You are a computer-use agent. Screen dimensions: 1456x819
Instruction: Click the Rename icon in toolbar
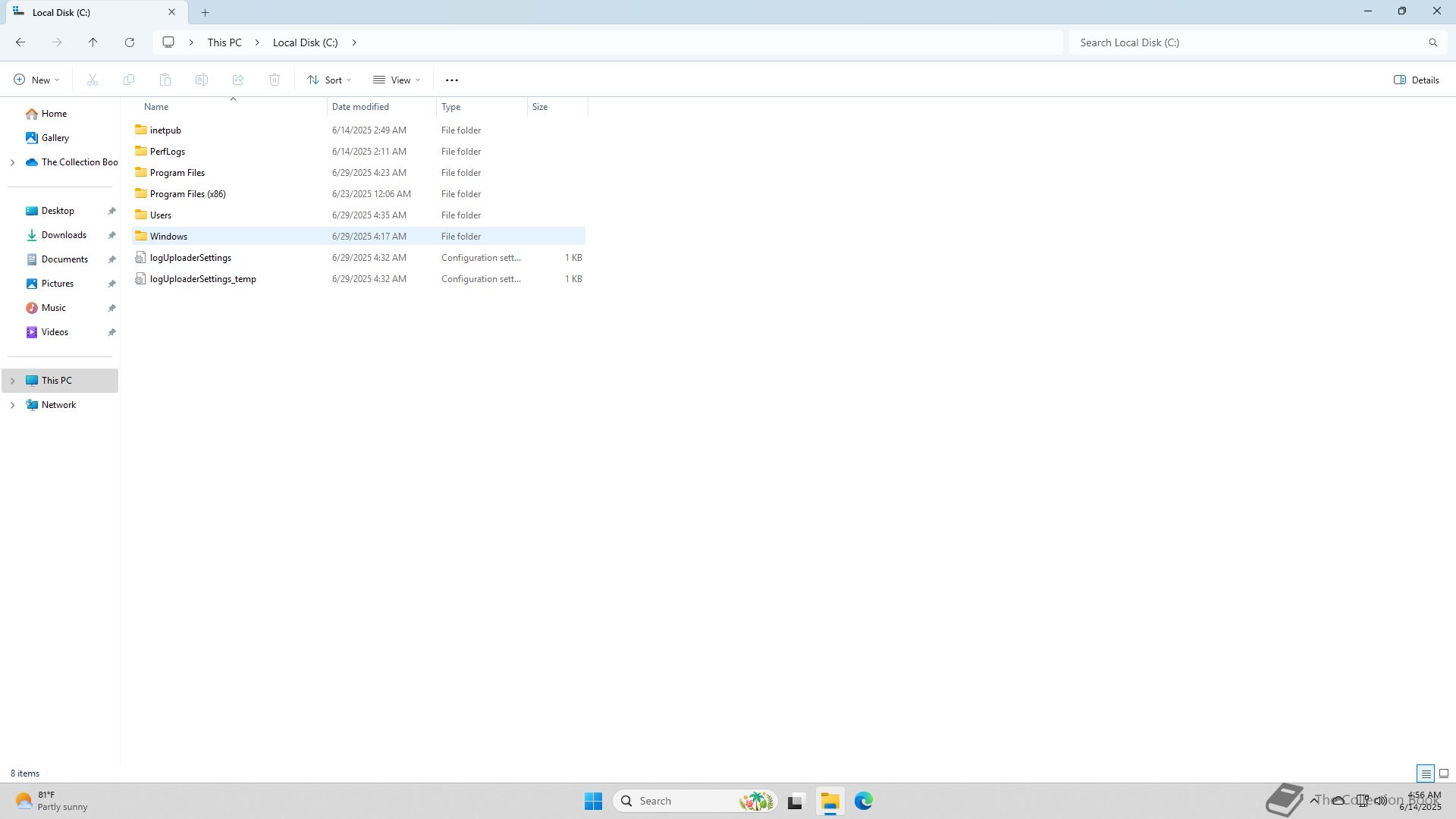(202, 80)
